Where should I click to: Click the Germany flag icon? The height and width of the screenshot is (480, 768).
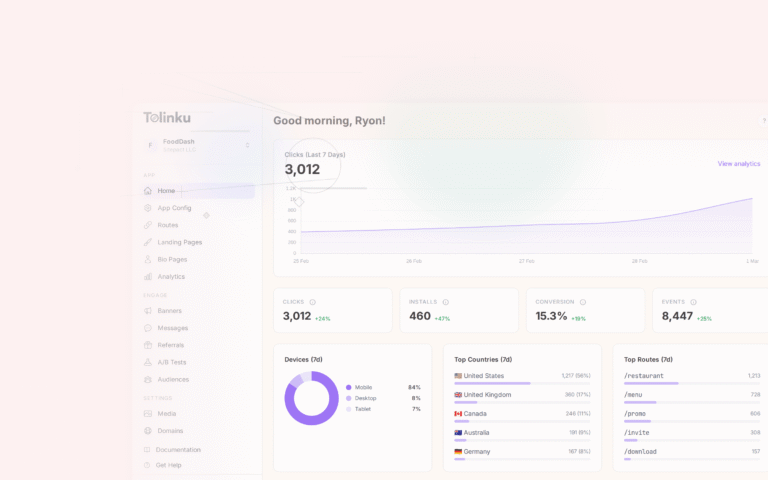[458, 452]
